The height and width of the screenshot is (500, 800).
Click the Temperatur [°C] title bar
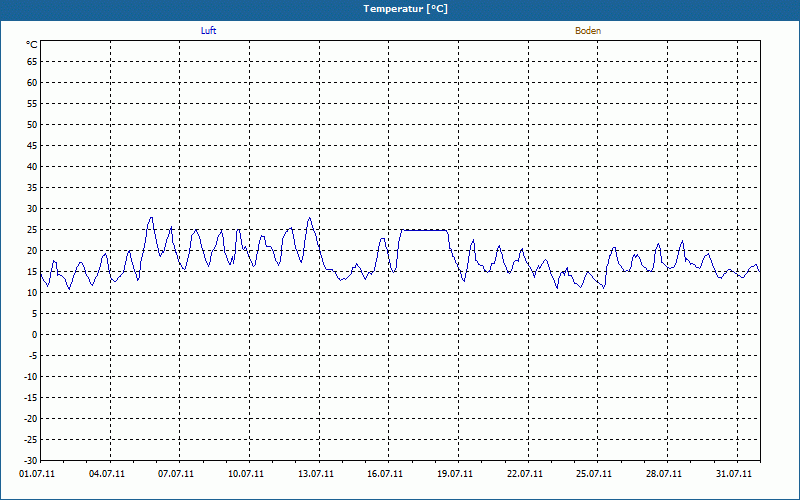(400, 9)
